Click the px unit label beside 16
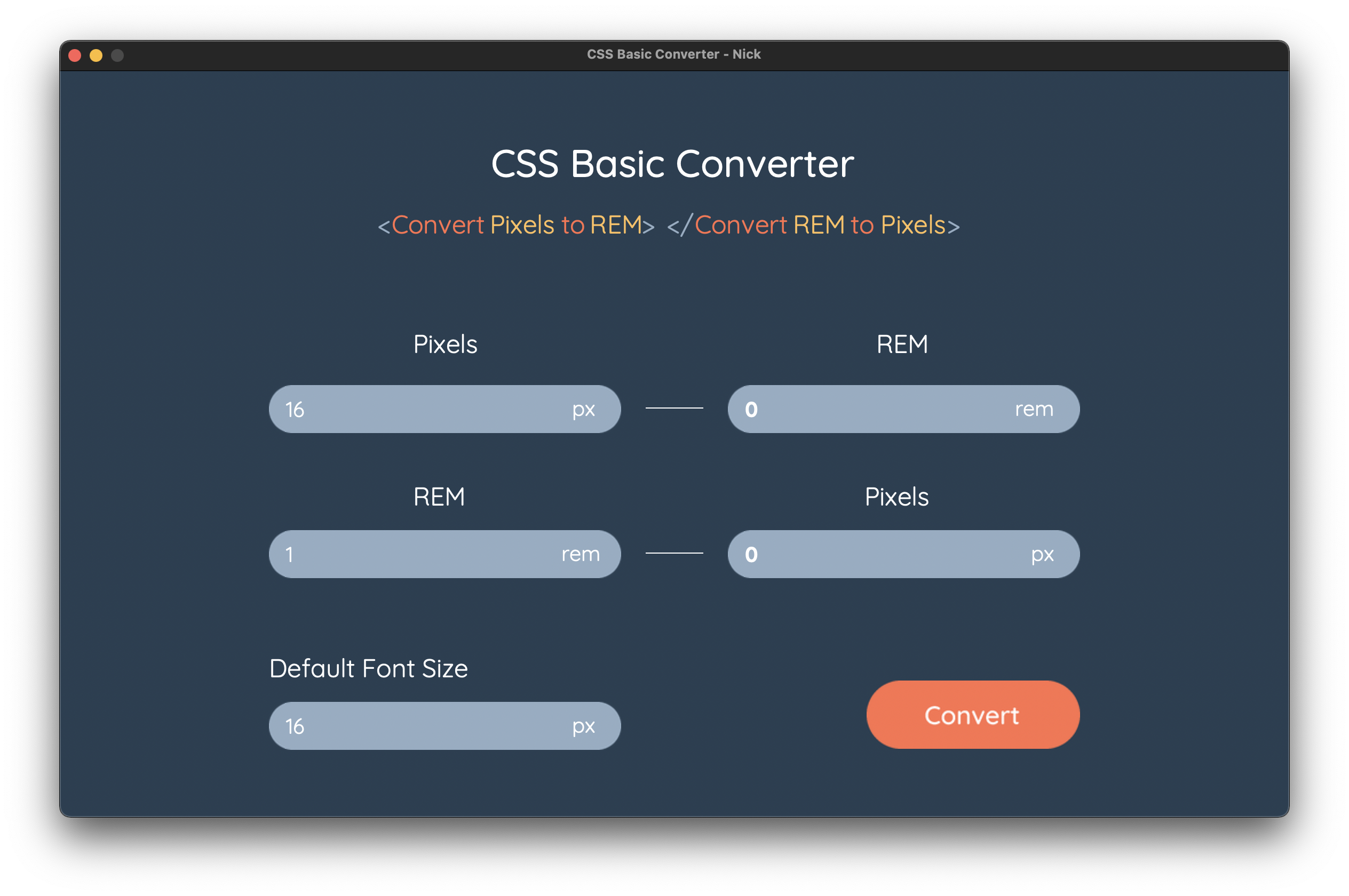 (583, 409)
